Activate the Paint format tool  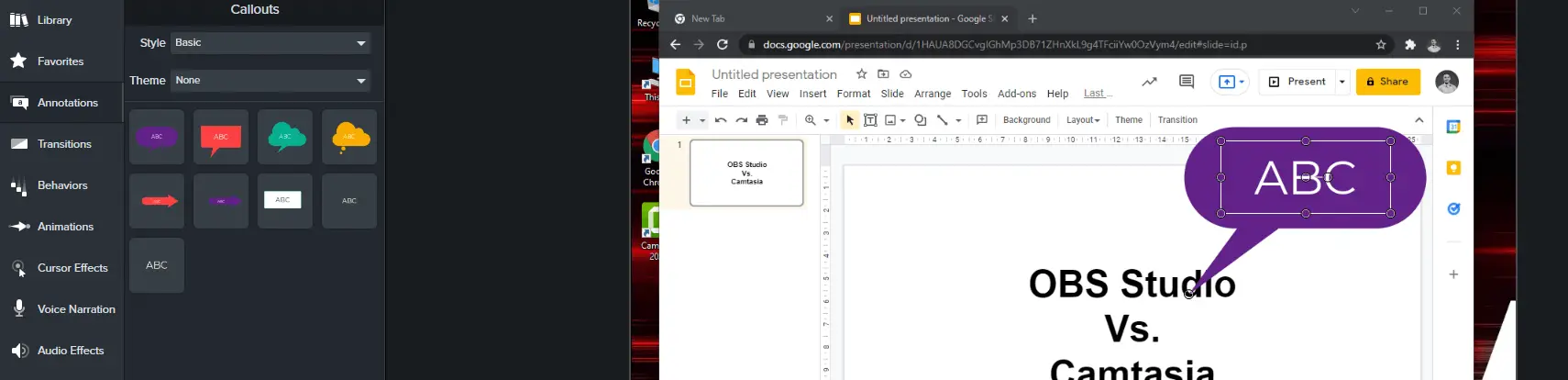click(x=783, y=120)
